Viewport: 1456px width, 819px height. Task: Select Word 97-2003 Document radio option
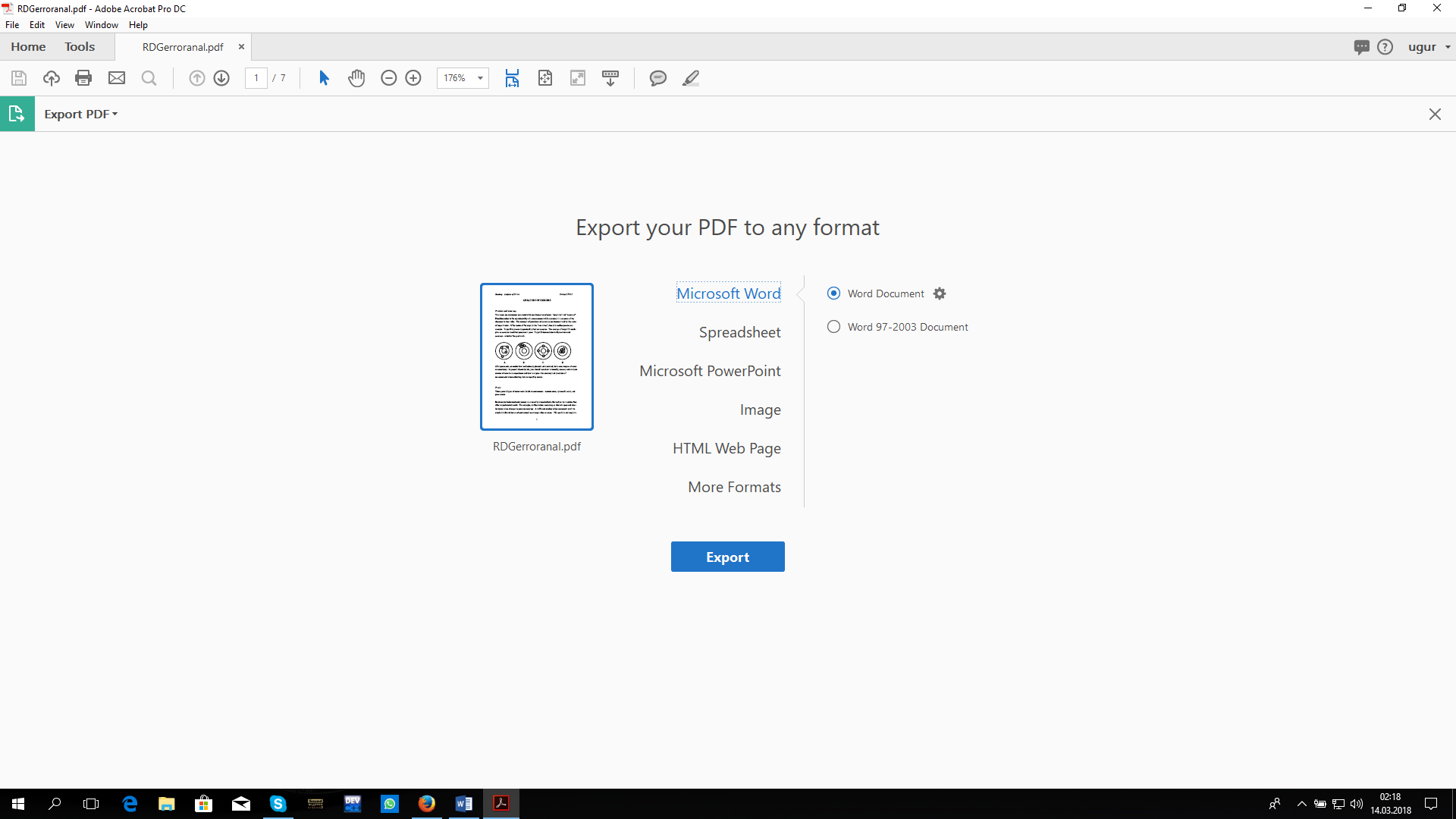[833, 327]
